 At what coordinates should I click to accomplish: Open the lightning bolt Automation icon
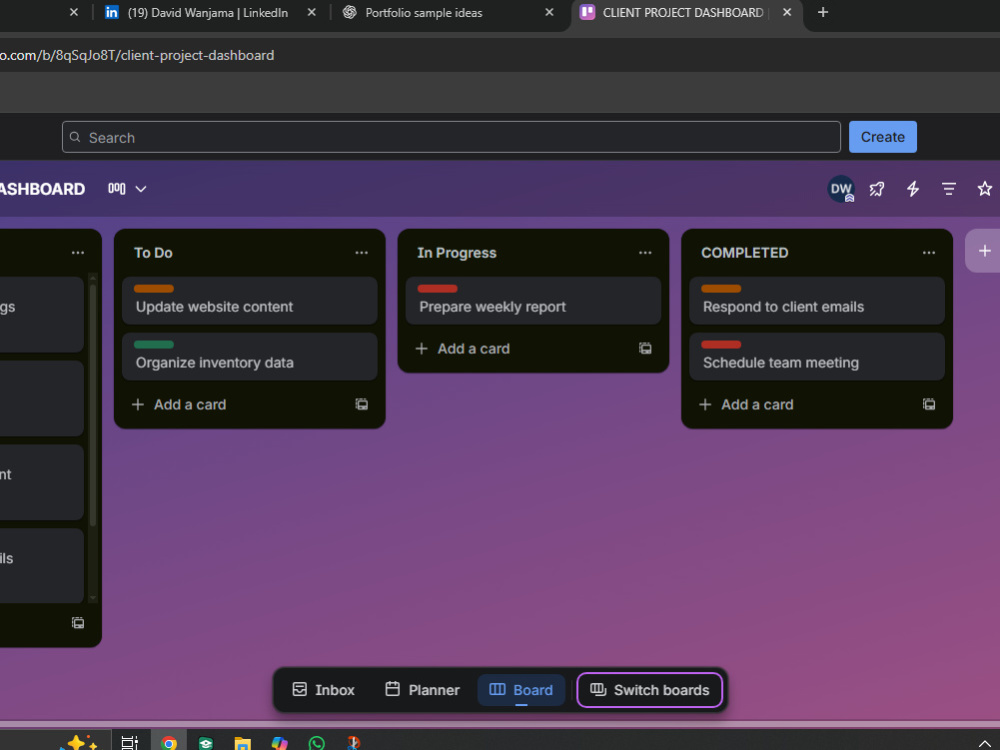(x=913, y=189)
